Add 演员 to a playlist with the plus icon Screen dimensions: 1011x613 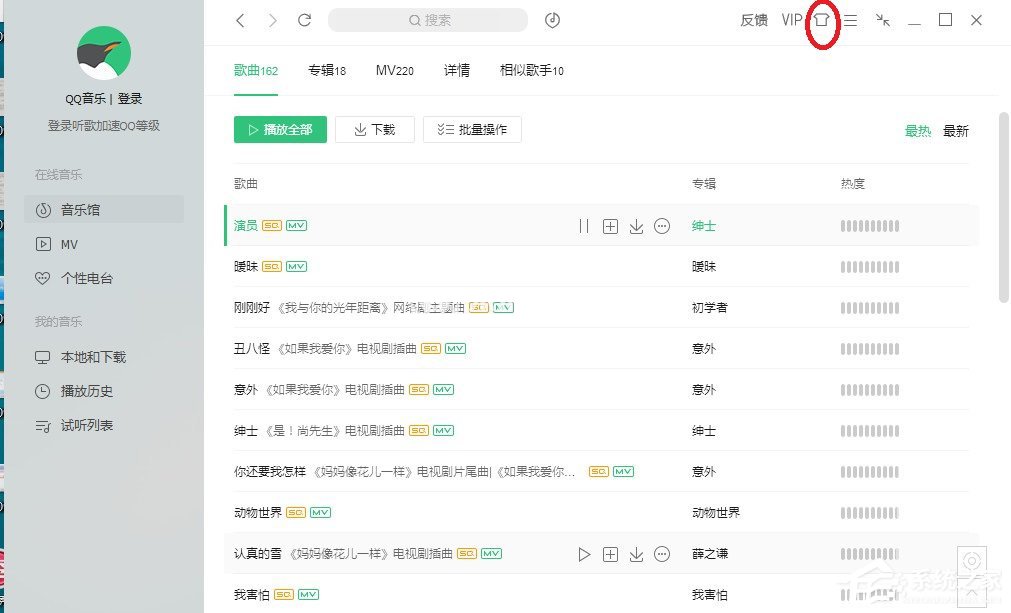point(610,226)
